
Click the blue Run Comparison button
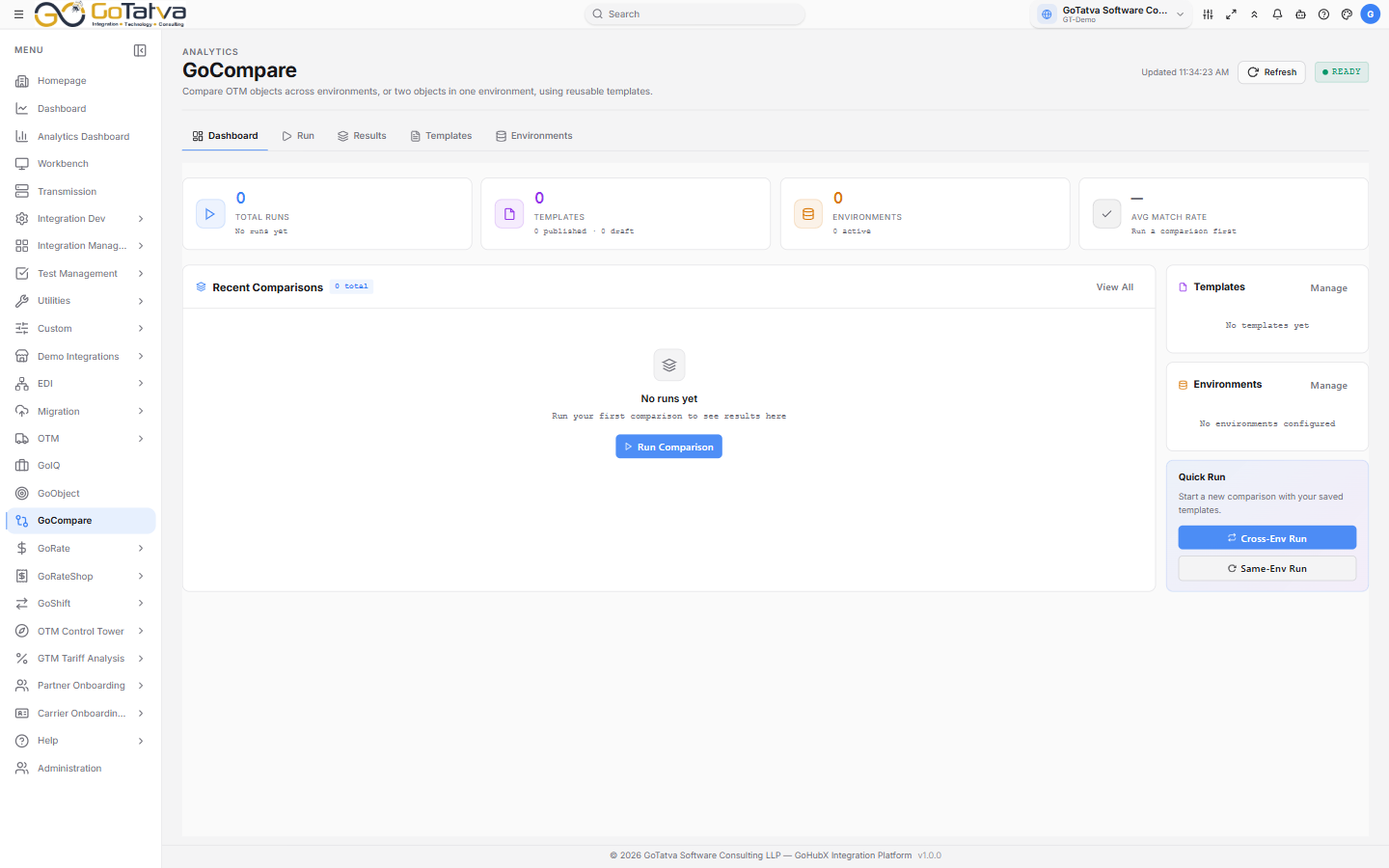click(x=669, y=447)
